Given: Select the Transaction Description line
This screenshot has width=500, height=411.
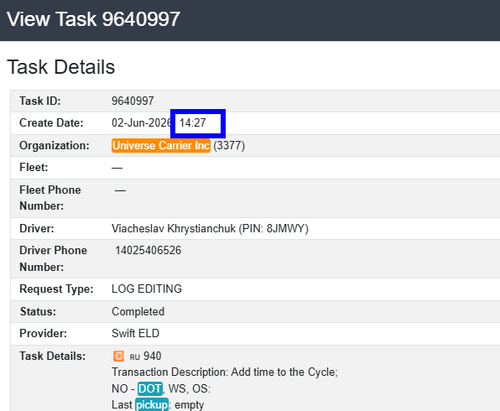Looking at the screenshot, I should point(225,372).
